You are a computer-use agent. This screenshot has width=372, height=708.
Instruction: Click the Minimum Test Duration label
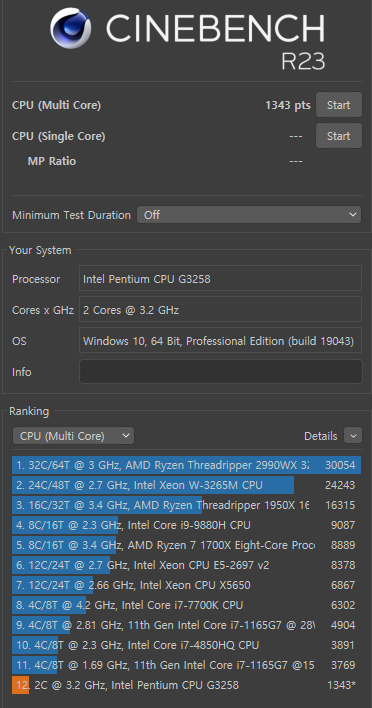[71, 215]
